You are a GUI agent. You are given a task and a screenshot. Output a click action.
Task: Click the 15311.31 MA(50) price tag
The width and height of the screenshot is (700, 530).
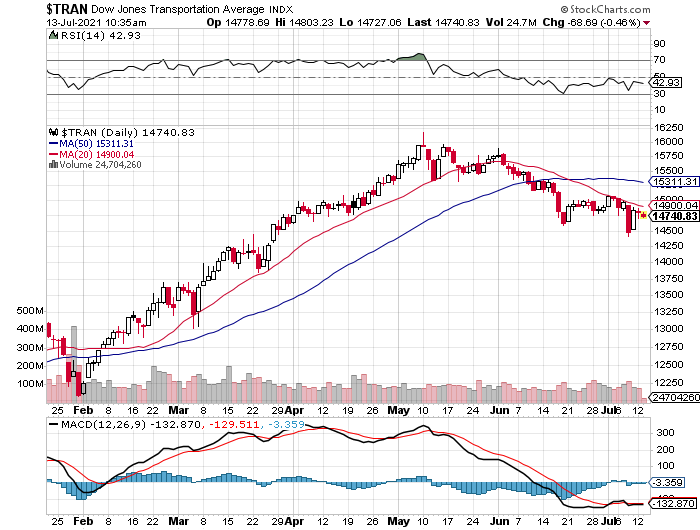pos(672,182)
